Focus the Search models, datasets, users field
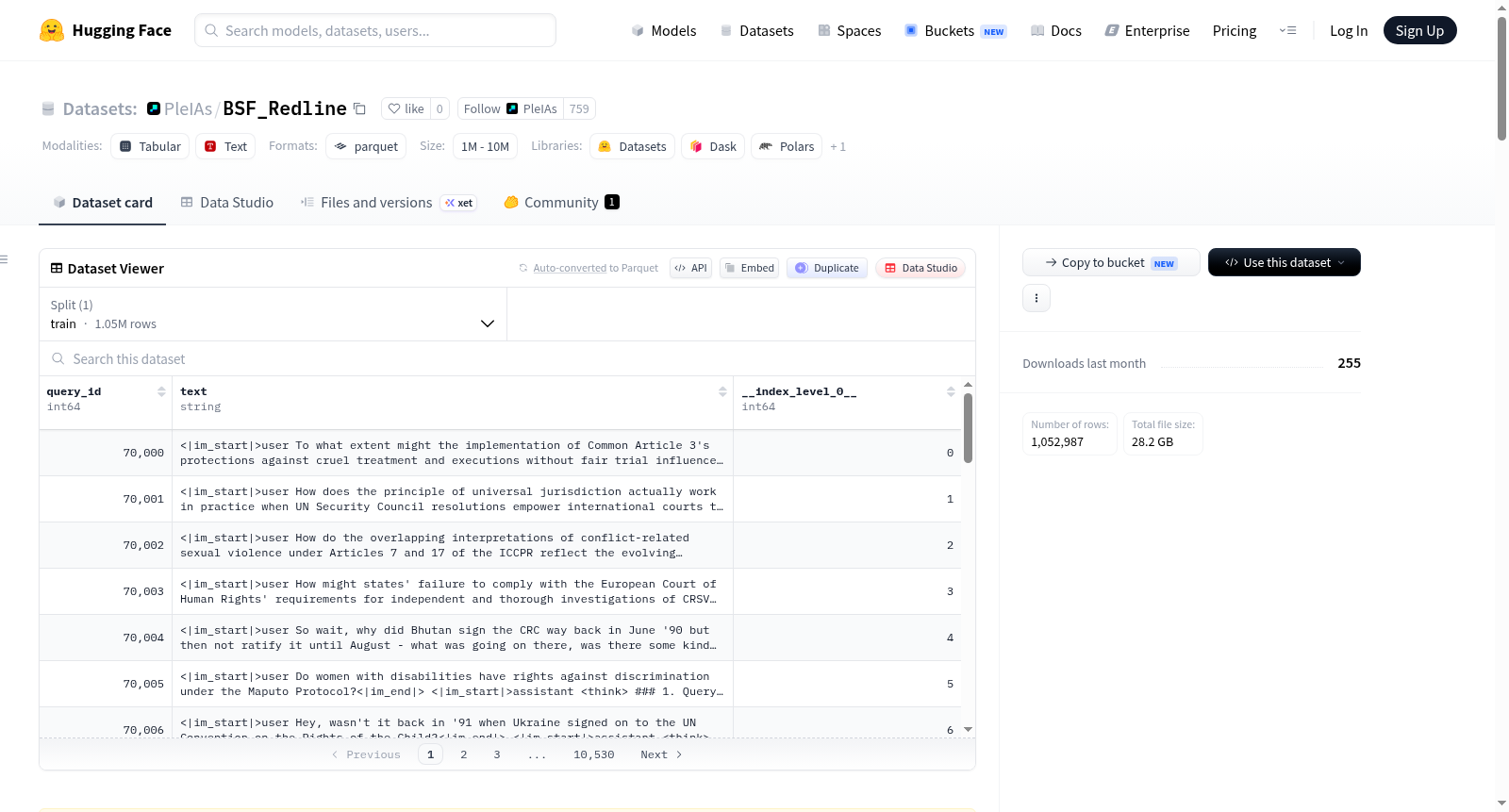Viewport: 1509px width, 812px height. [x=375, y=30]
